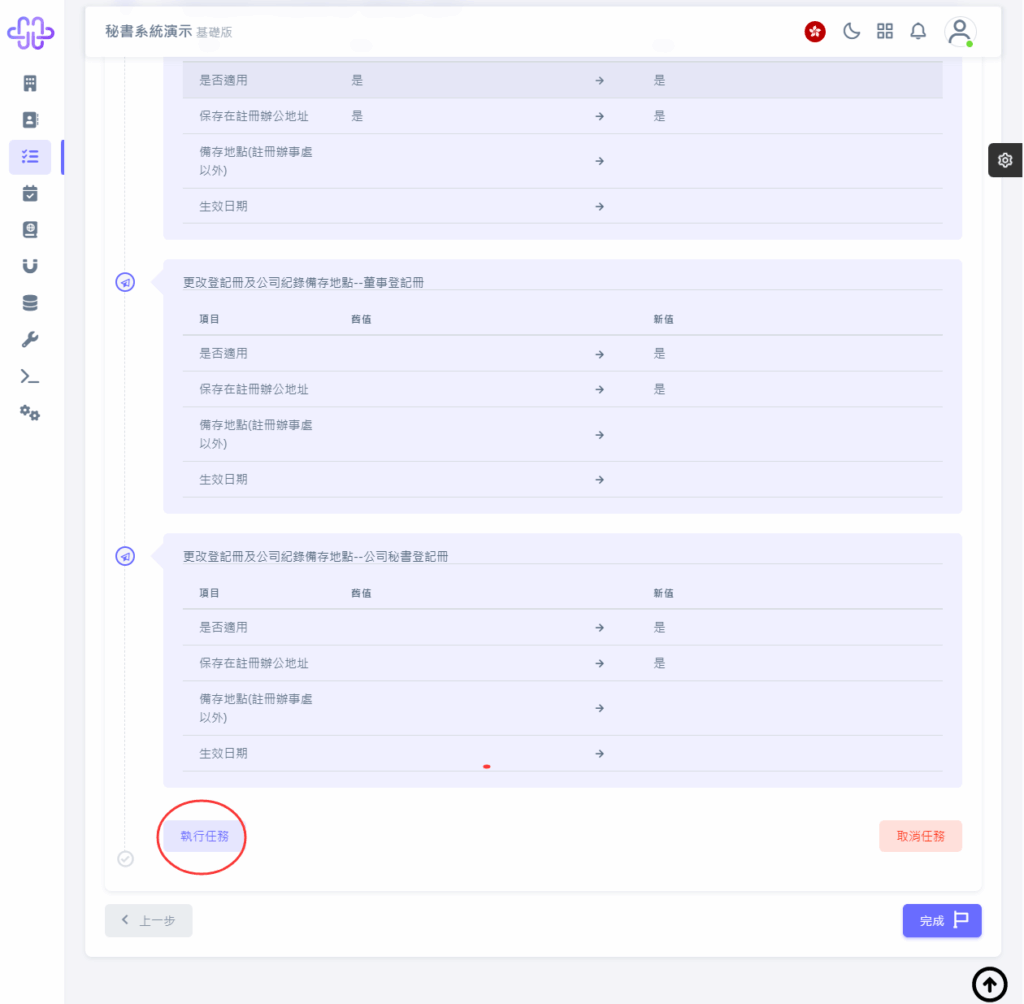The image size is (1024, 1004).
Task: Click the Hong Kong flag language icon
Action: point(814,31)
